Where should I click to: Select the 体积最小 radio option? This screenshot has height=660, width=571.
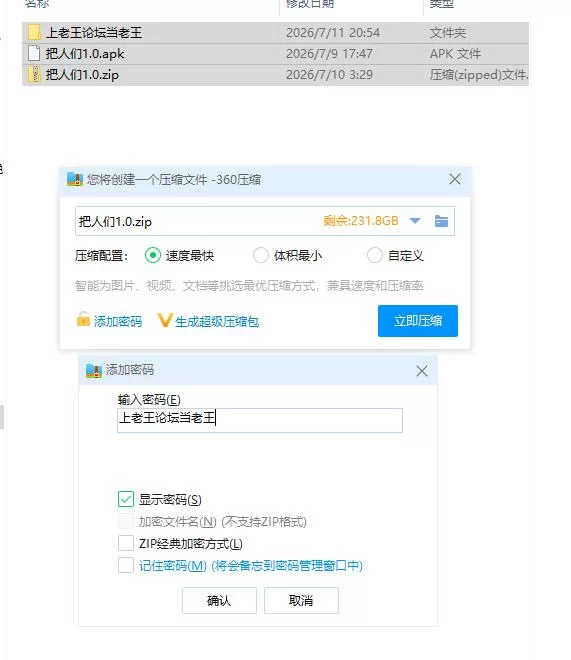pyautogui.click(x=260, y=255)
